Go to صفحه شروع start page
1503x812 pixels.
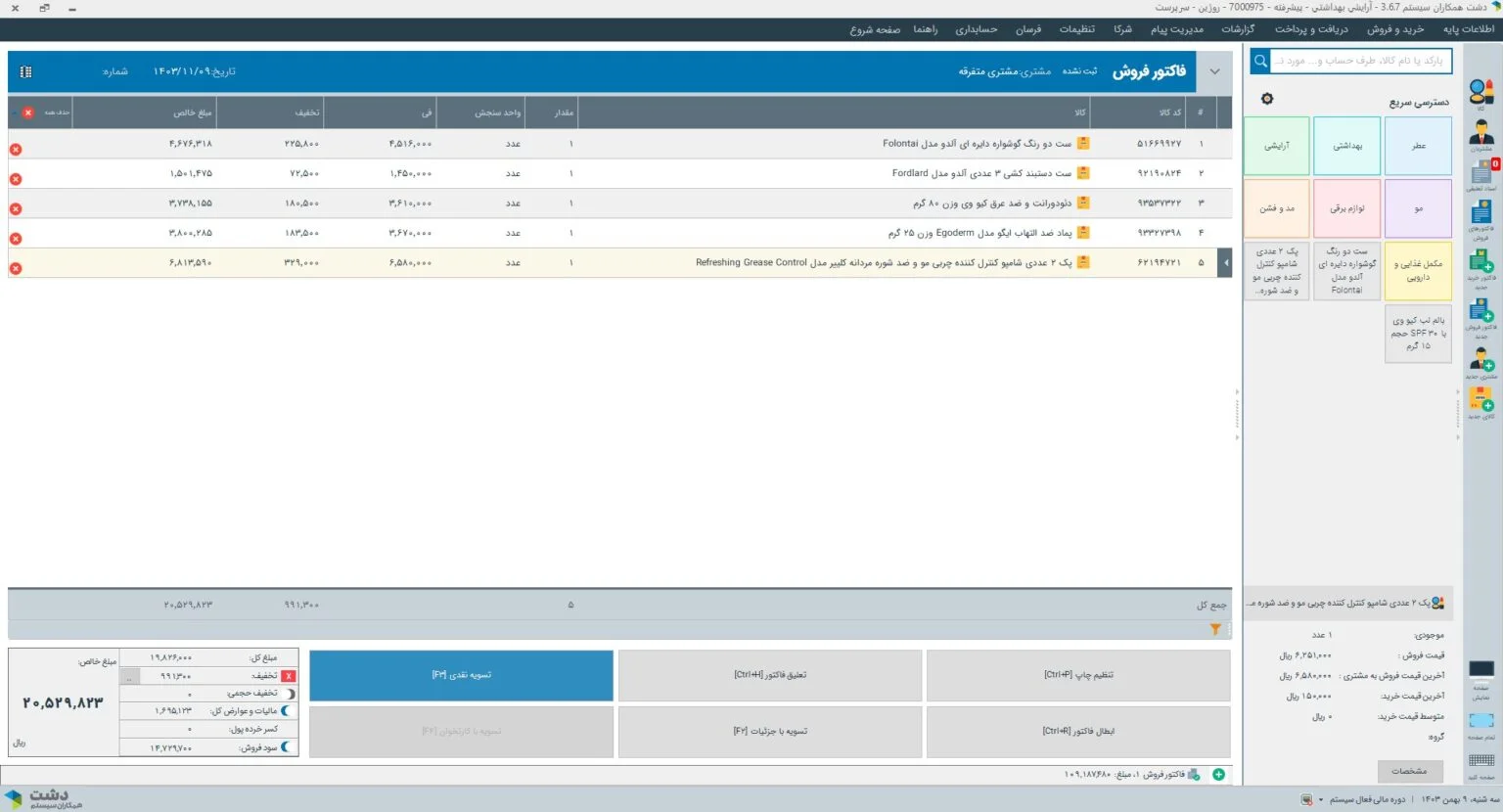(875, 29)
